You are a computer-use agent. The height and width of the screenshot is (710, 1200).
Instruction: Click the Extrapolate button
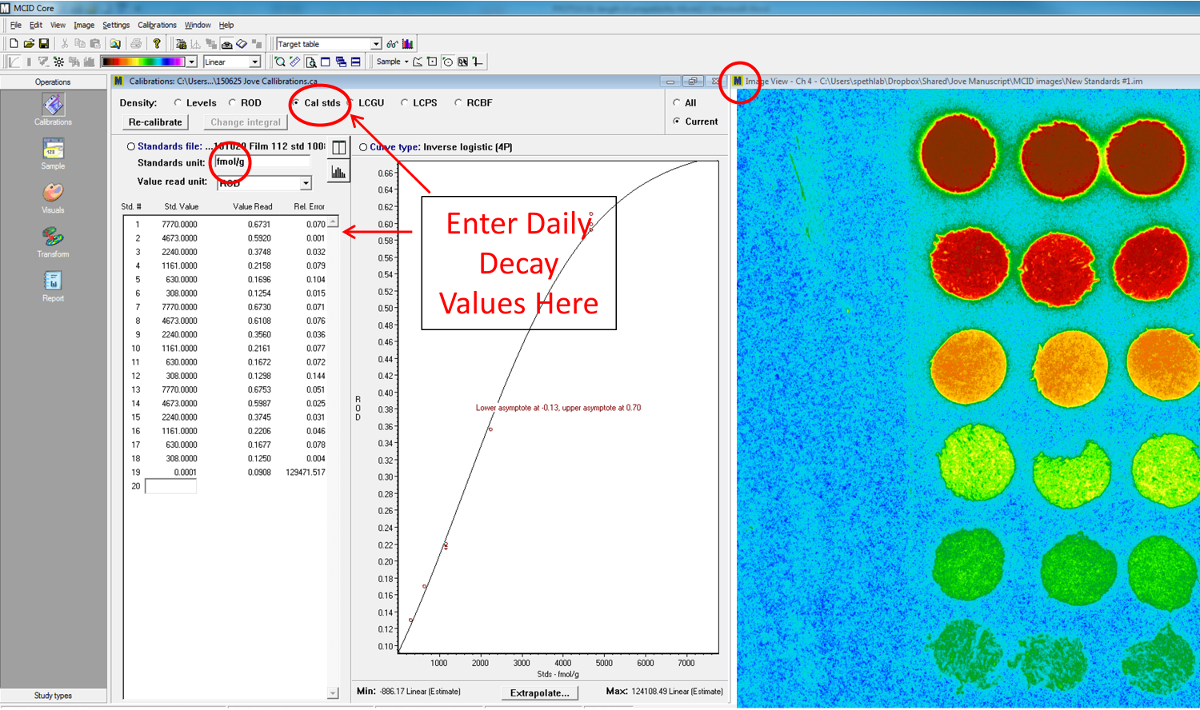[x=540, y=692]
